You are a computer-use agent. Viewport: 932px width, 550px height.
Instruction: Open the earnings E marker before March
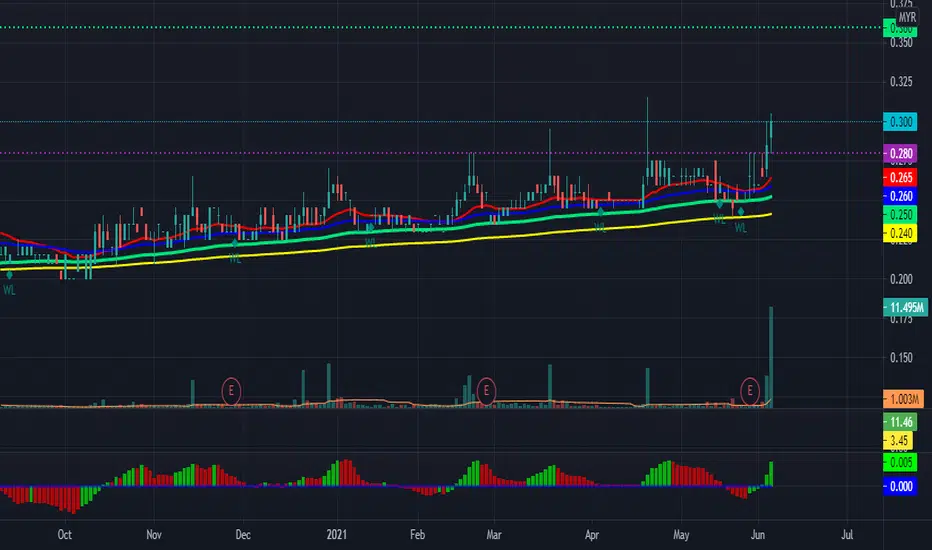(x=486, y=391)
